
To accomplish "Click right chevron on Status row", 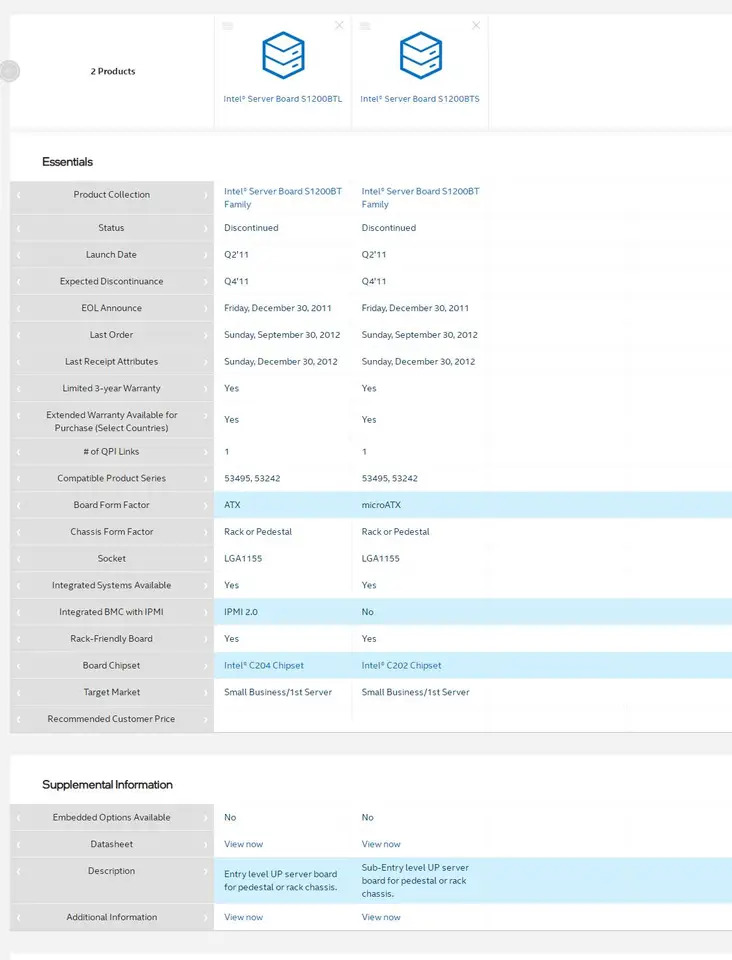I will tap(206, 228).
